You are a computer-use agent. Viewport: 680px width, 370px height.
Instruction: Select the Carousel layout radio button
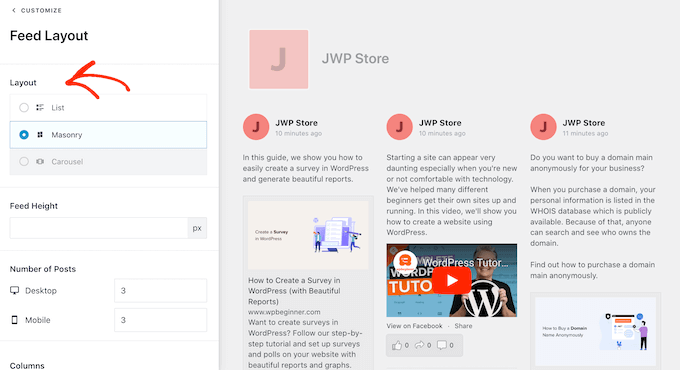(x=24, y=162)
